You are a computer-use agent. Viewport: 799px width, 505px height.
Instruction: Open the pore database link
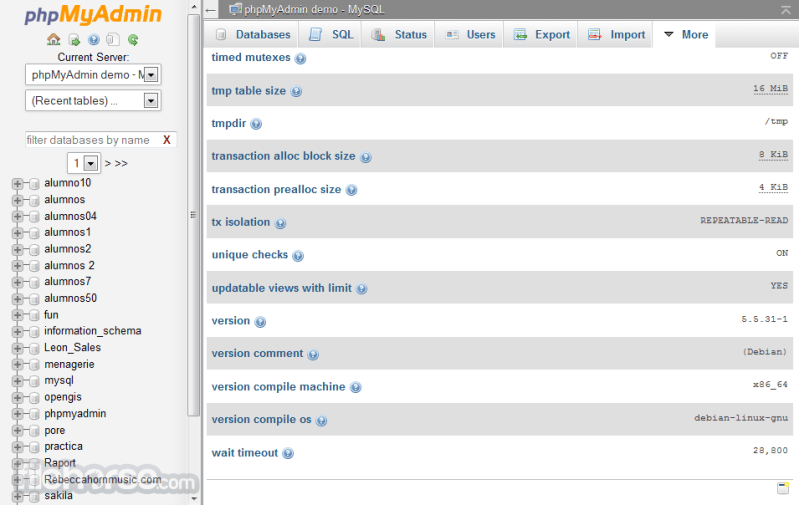point(55,430)
